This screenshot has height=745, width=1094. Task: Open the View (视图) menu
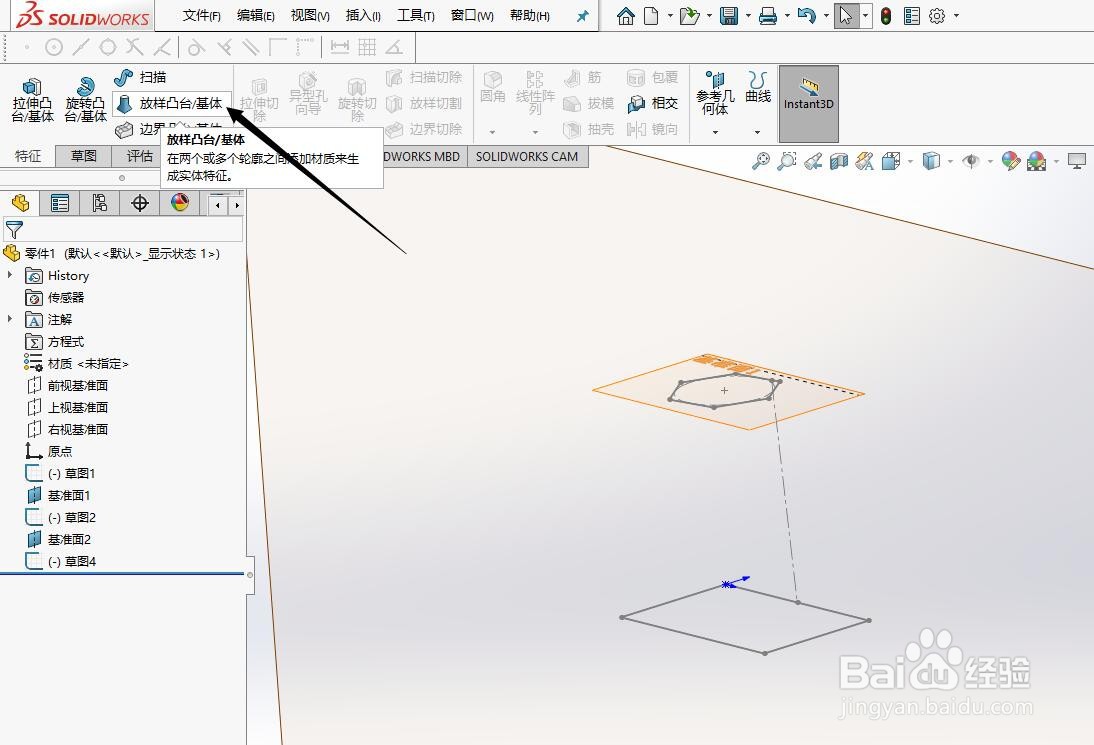310,15
